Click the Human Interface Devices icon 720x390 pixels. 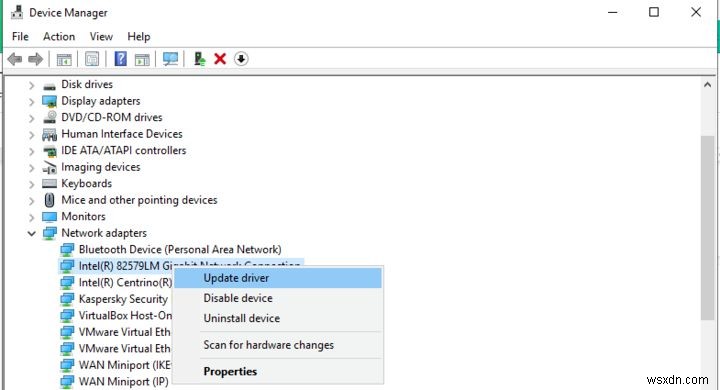pyautogui.click(x=50, y=134)
